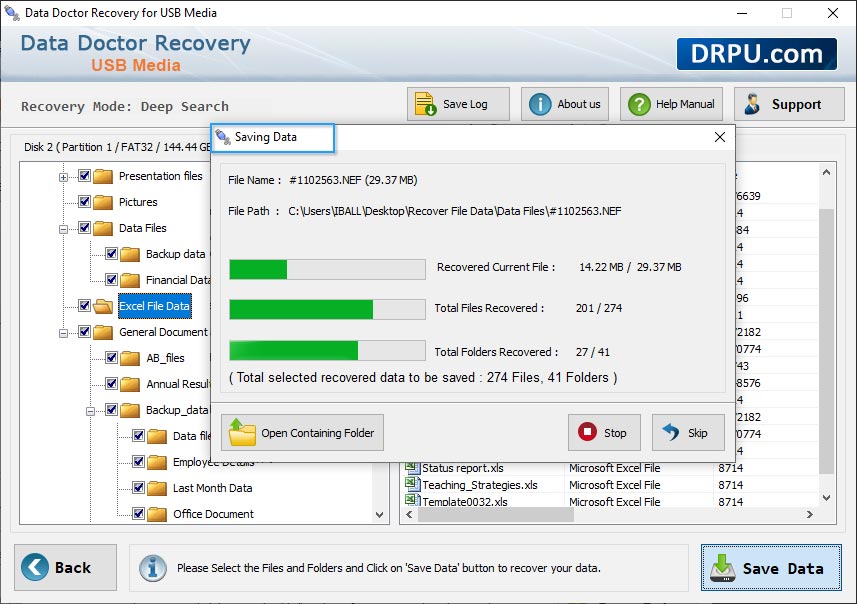This screenshot has width=857, height=604.
Task: Toggle the Financial Data checkbox
Action: click(111, 279)
